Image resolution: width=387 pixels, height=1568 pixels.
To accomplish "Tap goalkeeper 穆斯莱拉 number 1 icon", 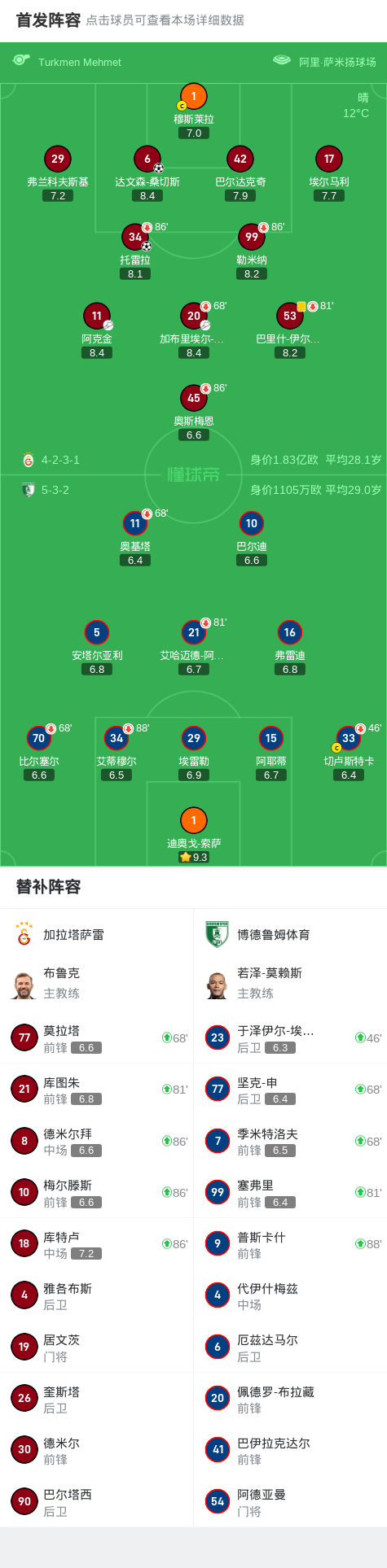I will coord(193,96).
